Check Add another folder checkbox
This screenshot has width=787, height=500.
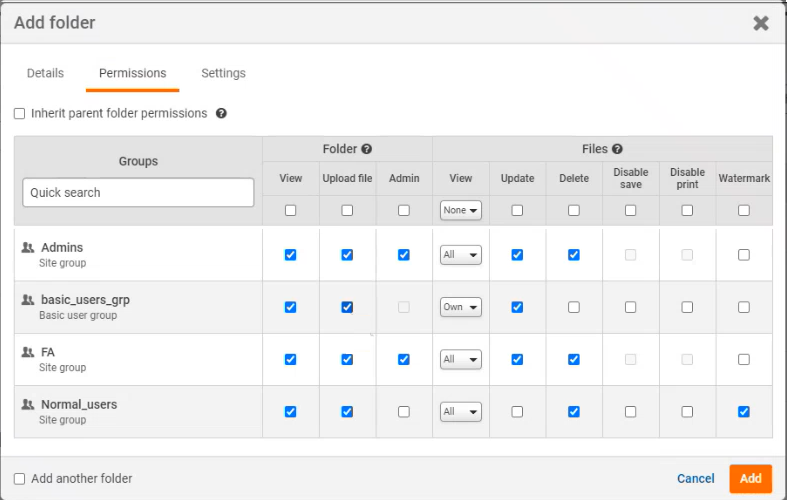coord(20,479)
